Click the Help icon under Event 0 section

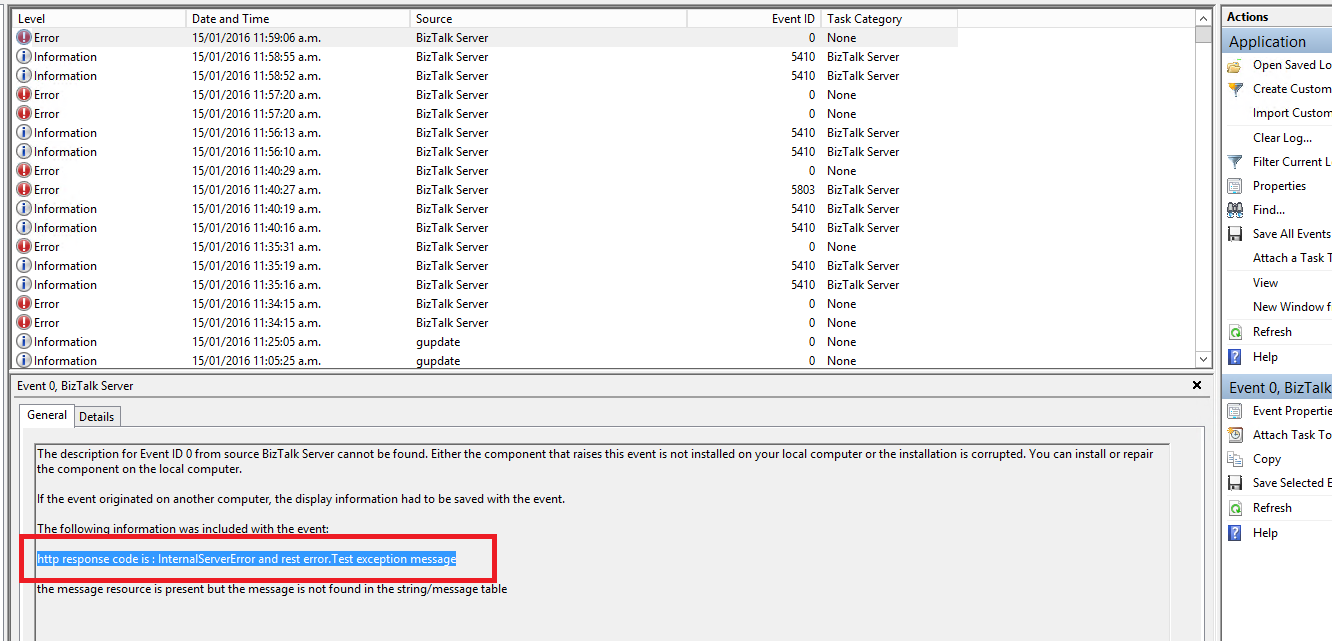(1235, 533)
